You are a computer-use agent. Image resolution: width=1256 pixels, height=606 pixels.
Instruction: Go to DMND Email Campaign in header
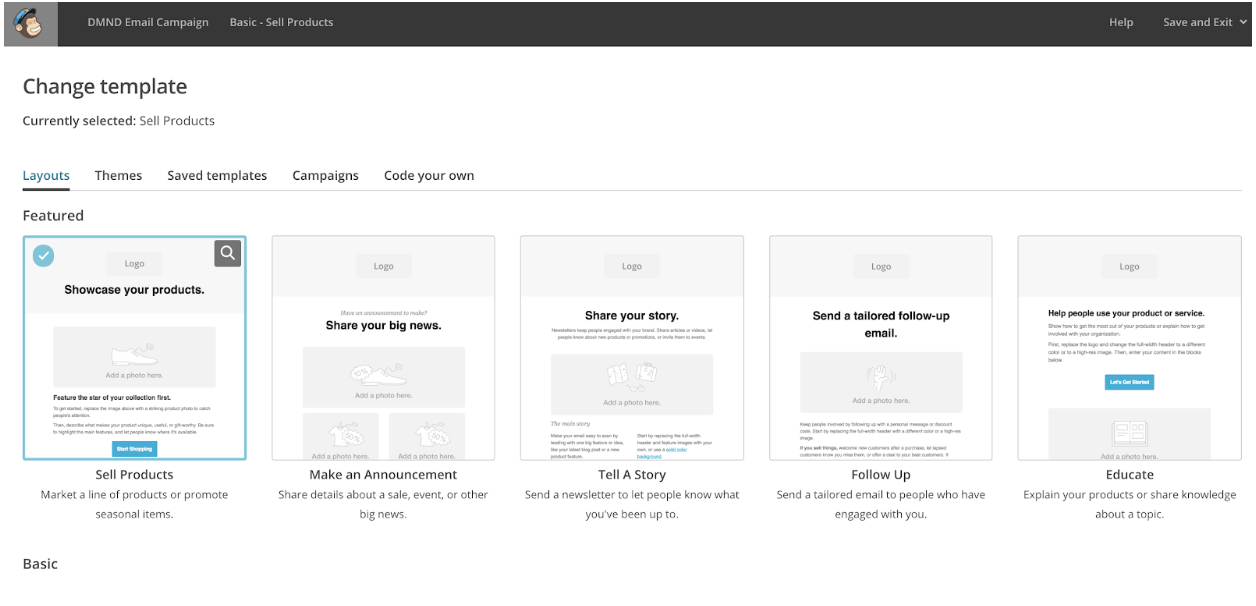(x=148, y=22)
